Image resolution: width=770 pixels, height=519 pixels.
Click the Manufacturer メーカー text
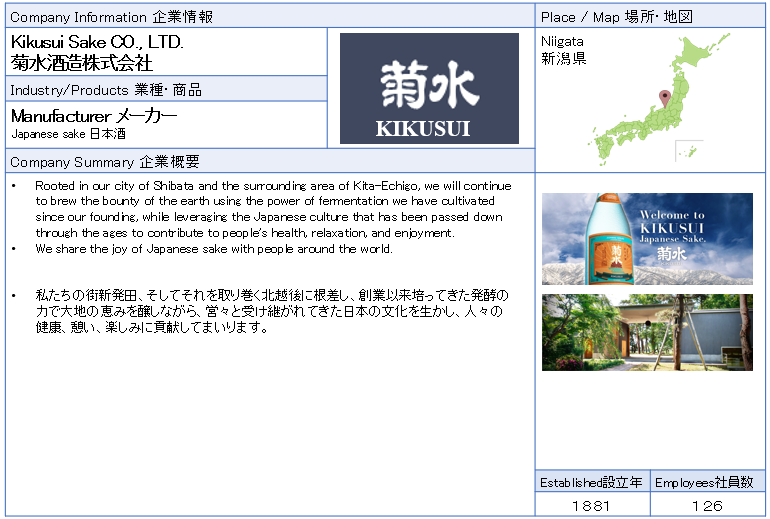click(94, 116)
